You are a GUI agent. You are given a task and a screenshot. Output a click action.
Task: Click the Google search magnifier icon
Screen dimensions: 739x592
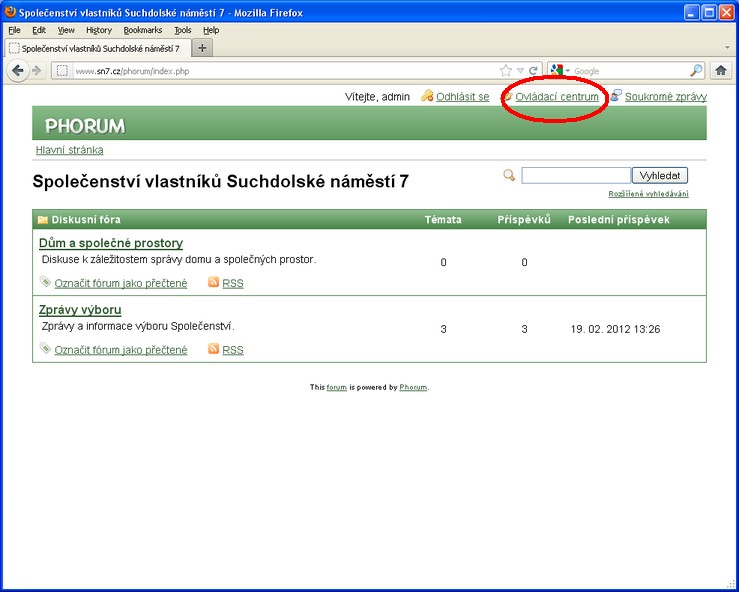coord(696,71)
